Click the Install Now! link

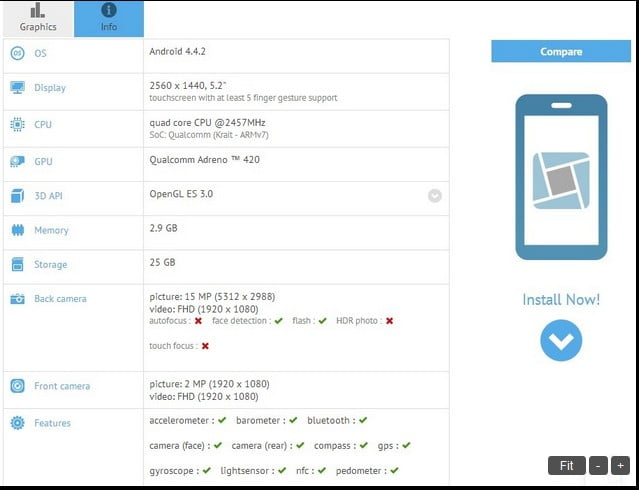[561, 299]
